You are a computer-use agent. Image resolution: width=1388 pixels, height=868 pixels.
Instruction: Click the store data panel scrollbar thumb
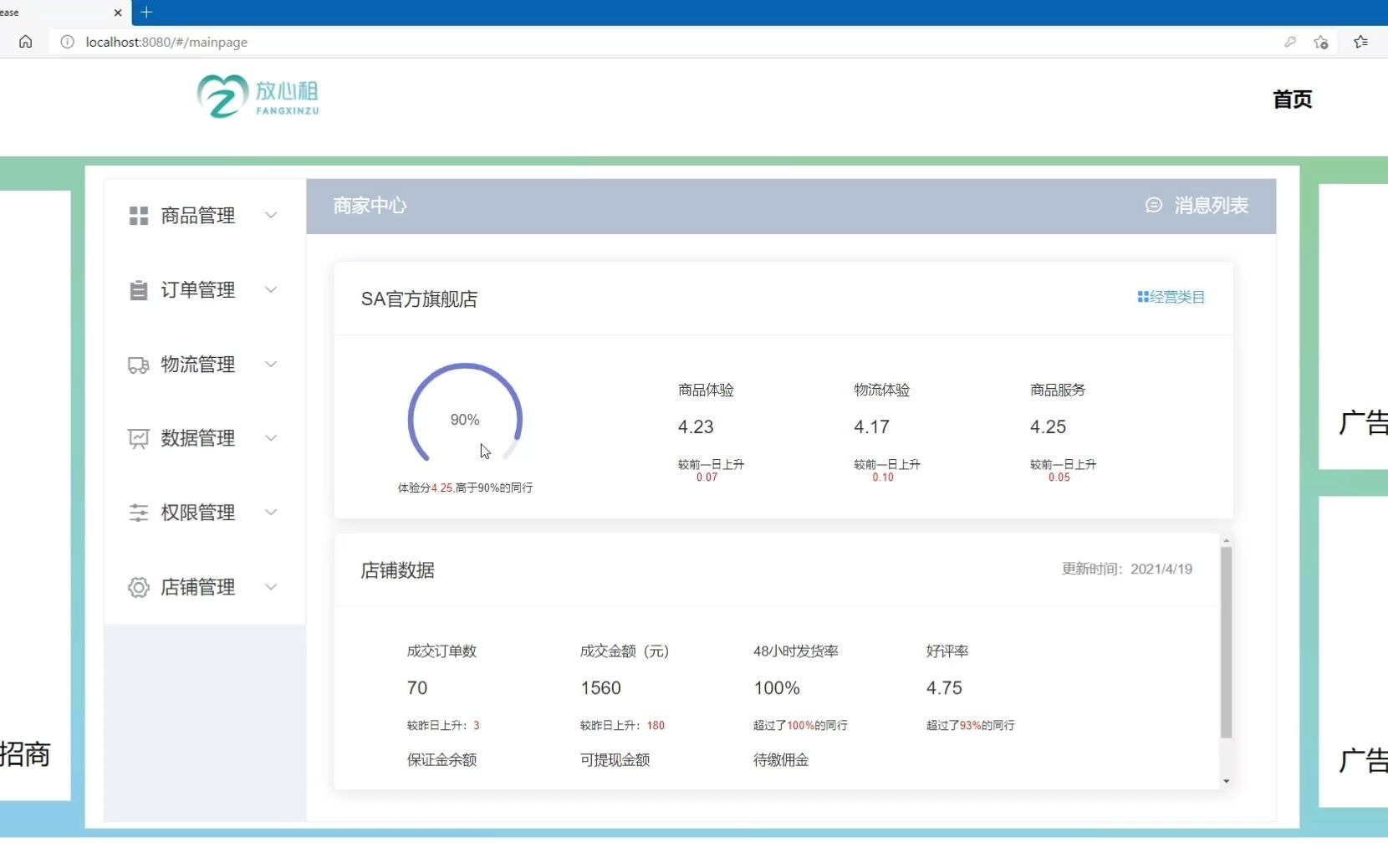[1226, 642]
